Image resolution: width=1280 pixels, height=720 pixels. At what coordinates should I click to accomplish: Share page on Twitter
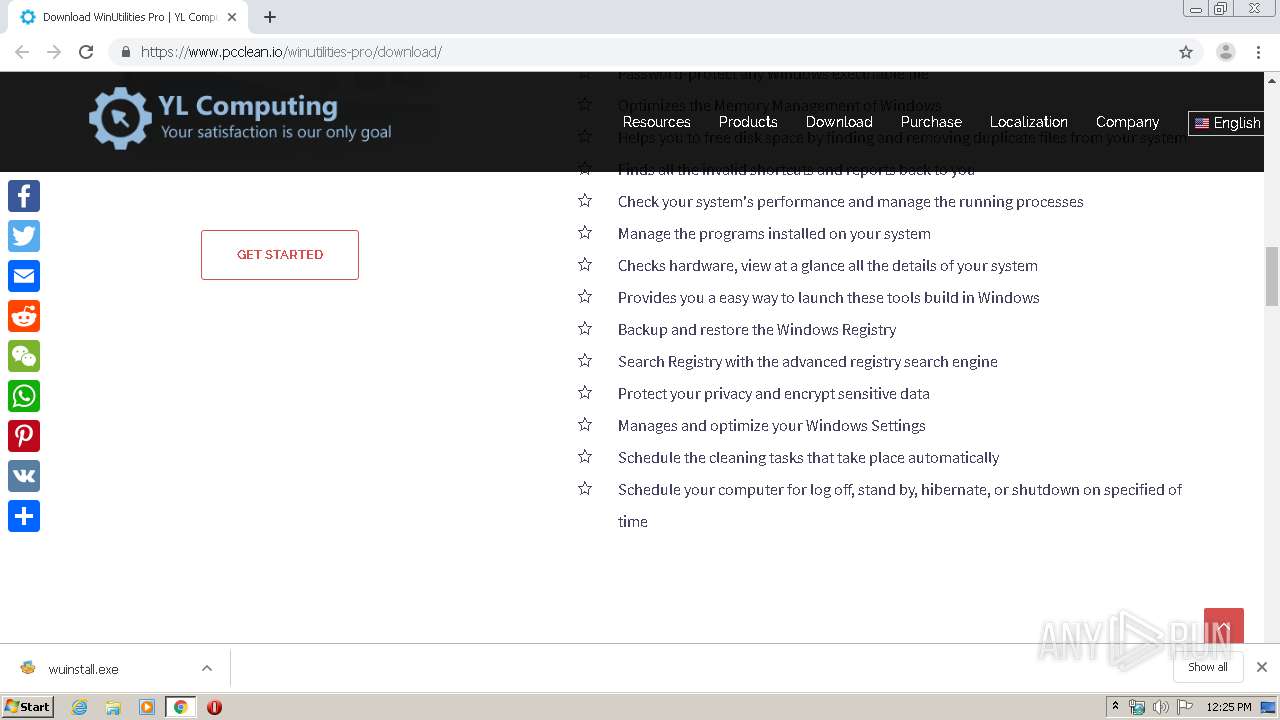tap(24, 236)
